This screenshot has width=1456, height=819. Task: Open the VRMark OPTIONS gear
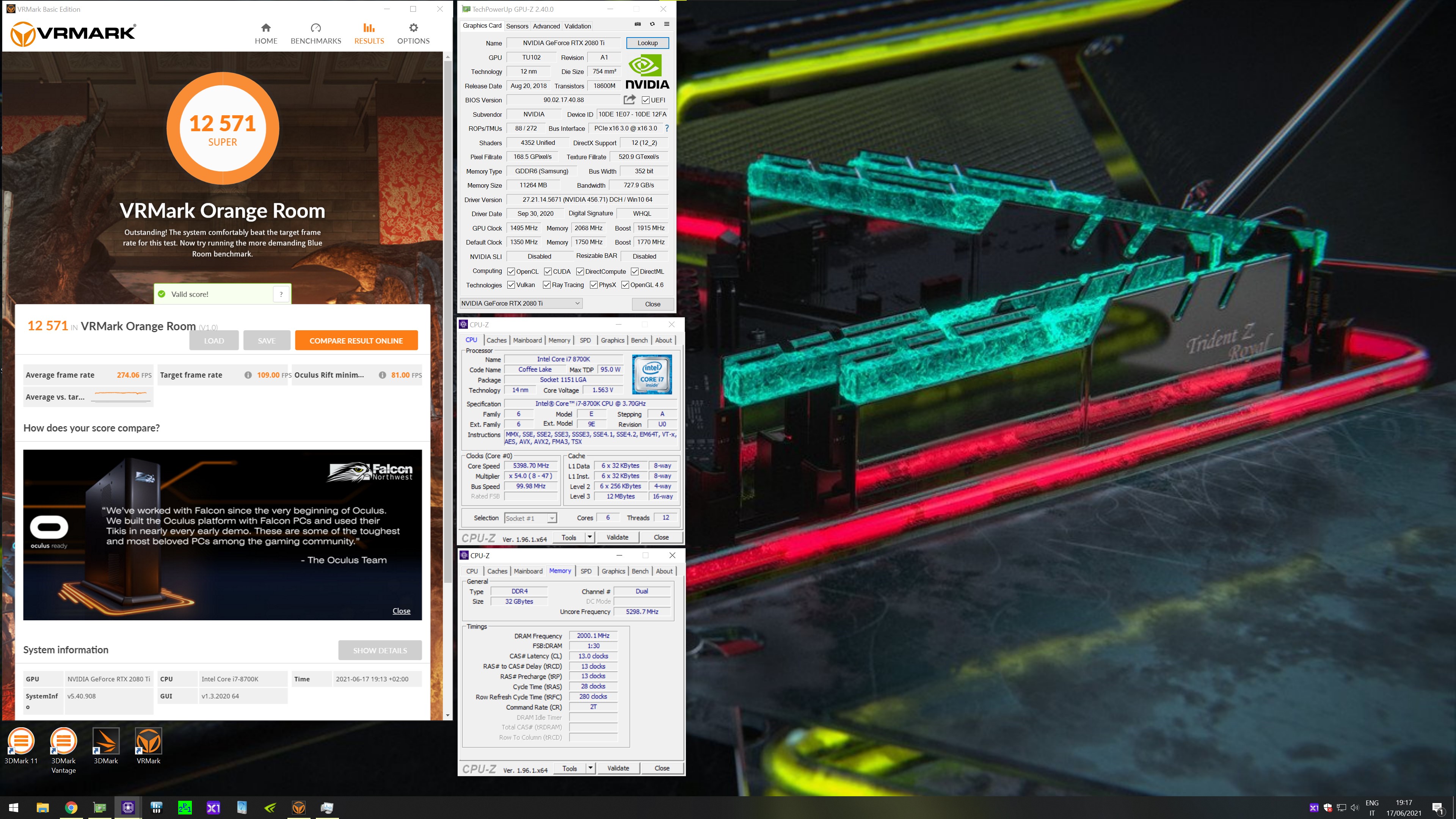pyautogui.click(x=413, y=34)
